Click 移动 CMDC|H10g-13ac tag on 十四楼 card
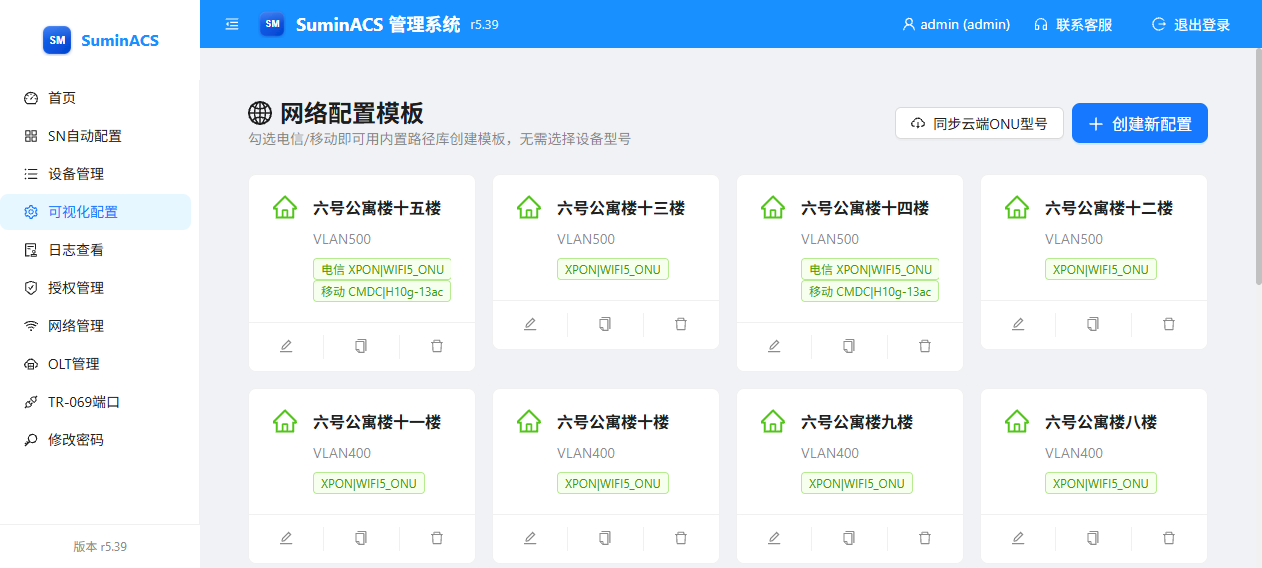Image resolution: width=1262 pixels, height=568 pixels. click(x=870, y=291)
